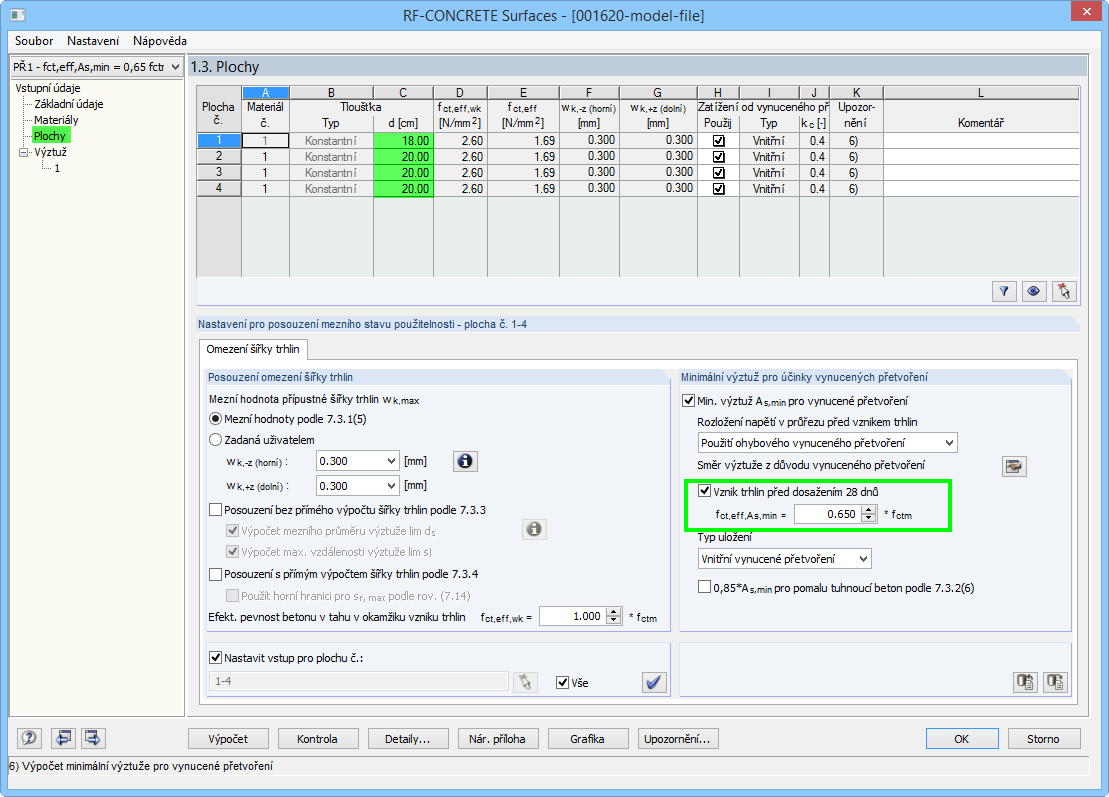Image resolution: width=1109 pixels, height=797 pixels.
Task: Select Plochy in the tree
Action: 50,136
